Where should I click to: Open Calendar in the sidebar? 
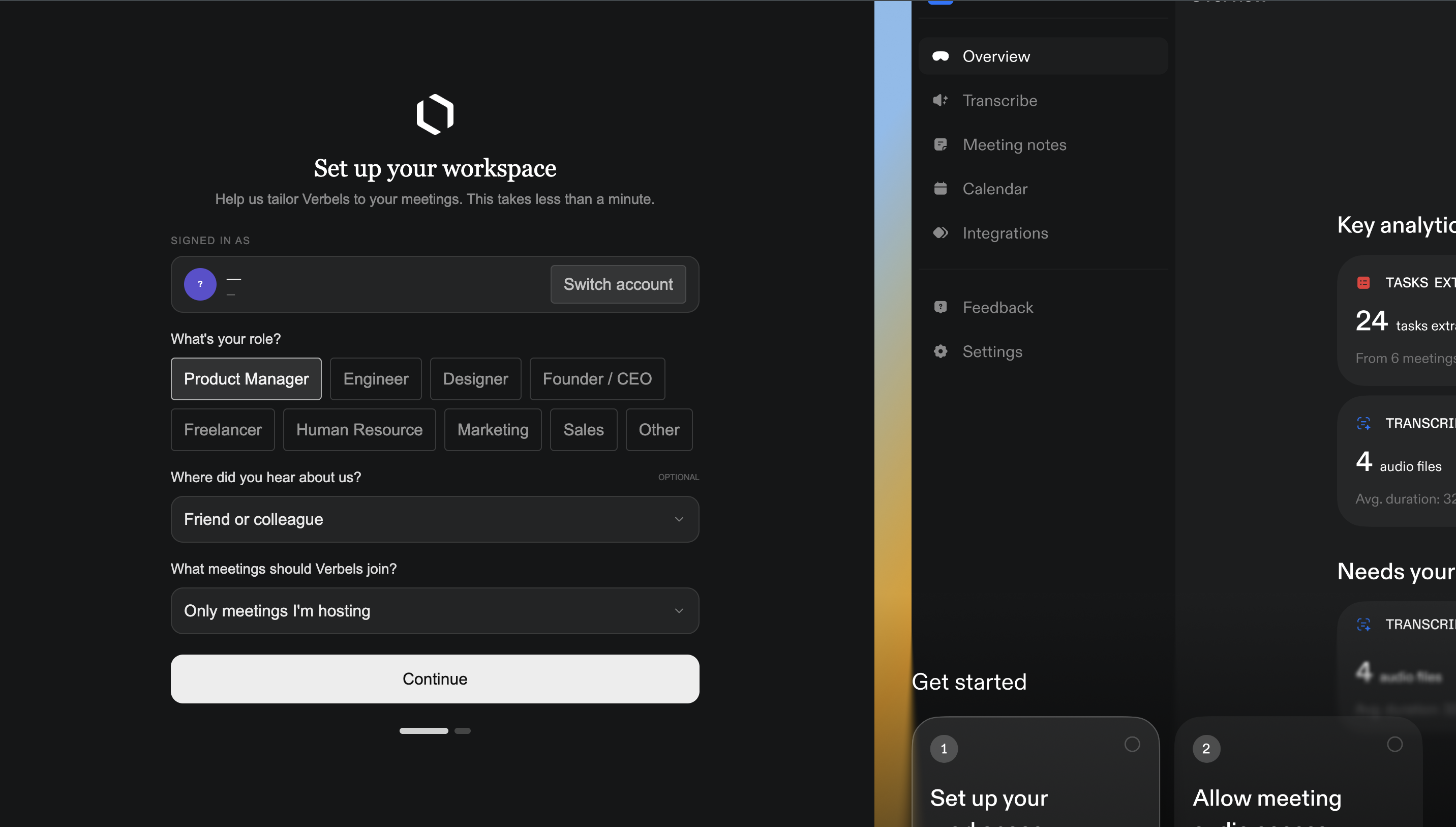point(1043,189)
